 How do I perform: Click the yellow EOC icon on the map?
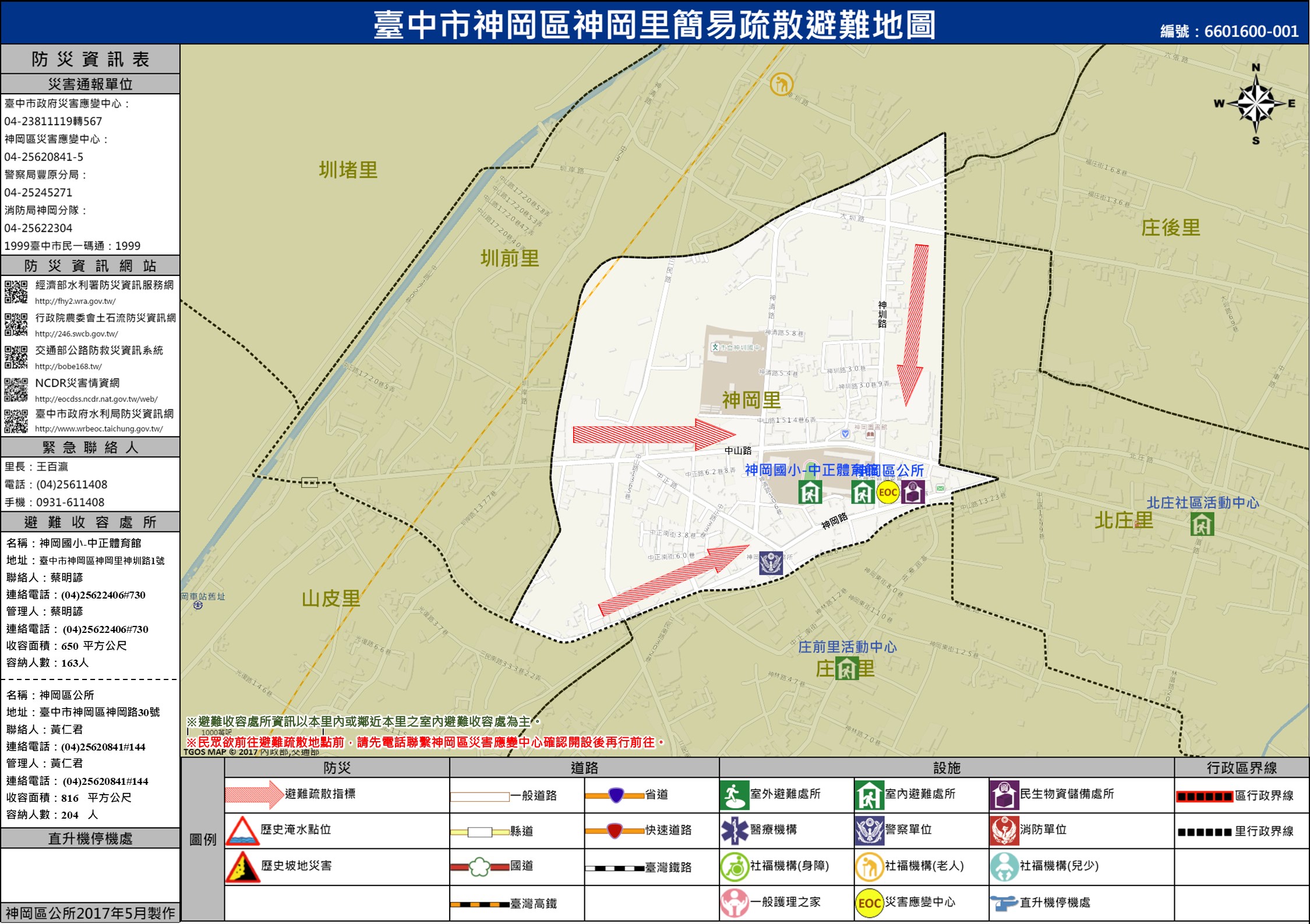pos(888,493)
